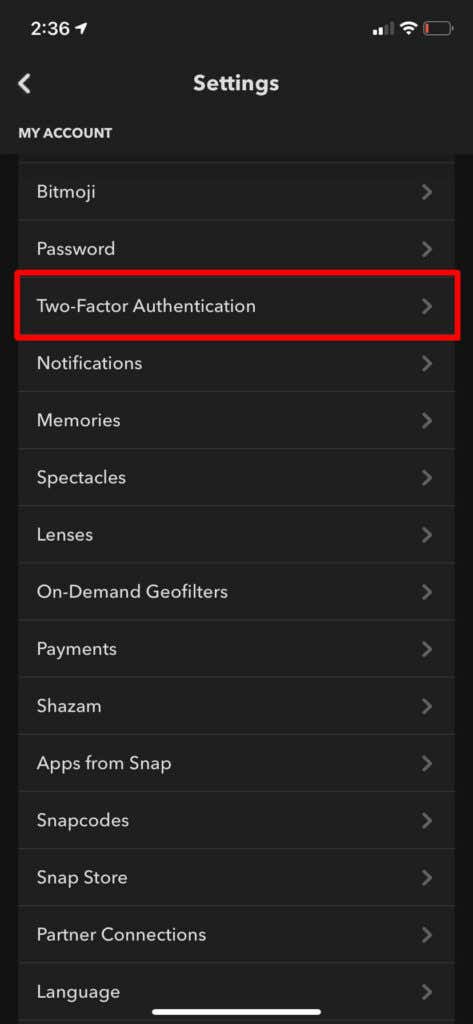Tap the back arrow in Settings header
The image size is (473, 1024).
[24, 84]
